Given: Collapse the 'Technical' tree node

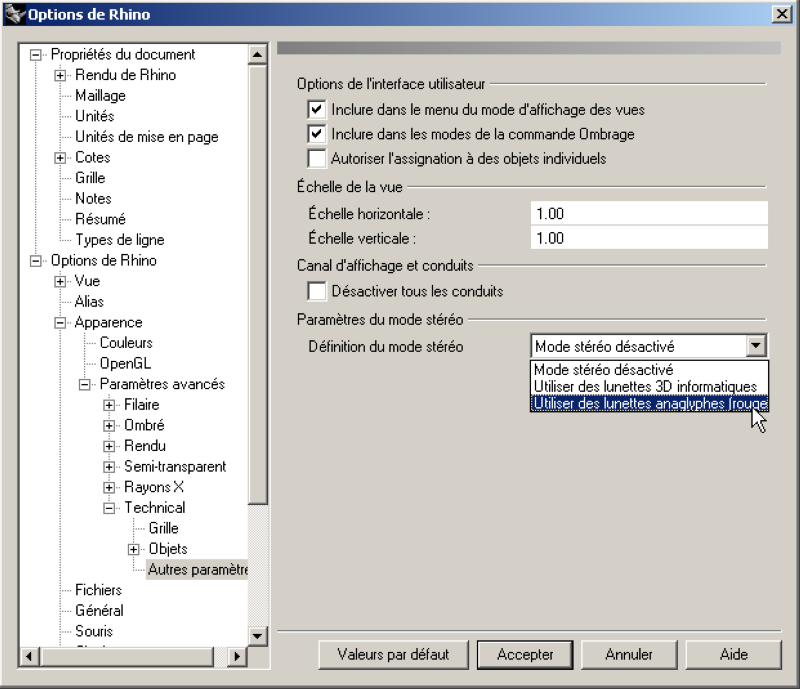Looking at the screenshot, I should pyautogui.click(x=109, y=508).
